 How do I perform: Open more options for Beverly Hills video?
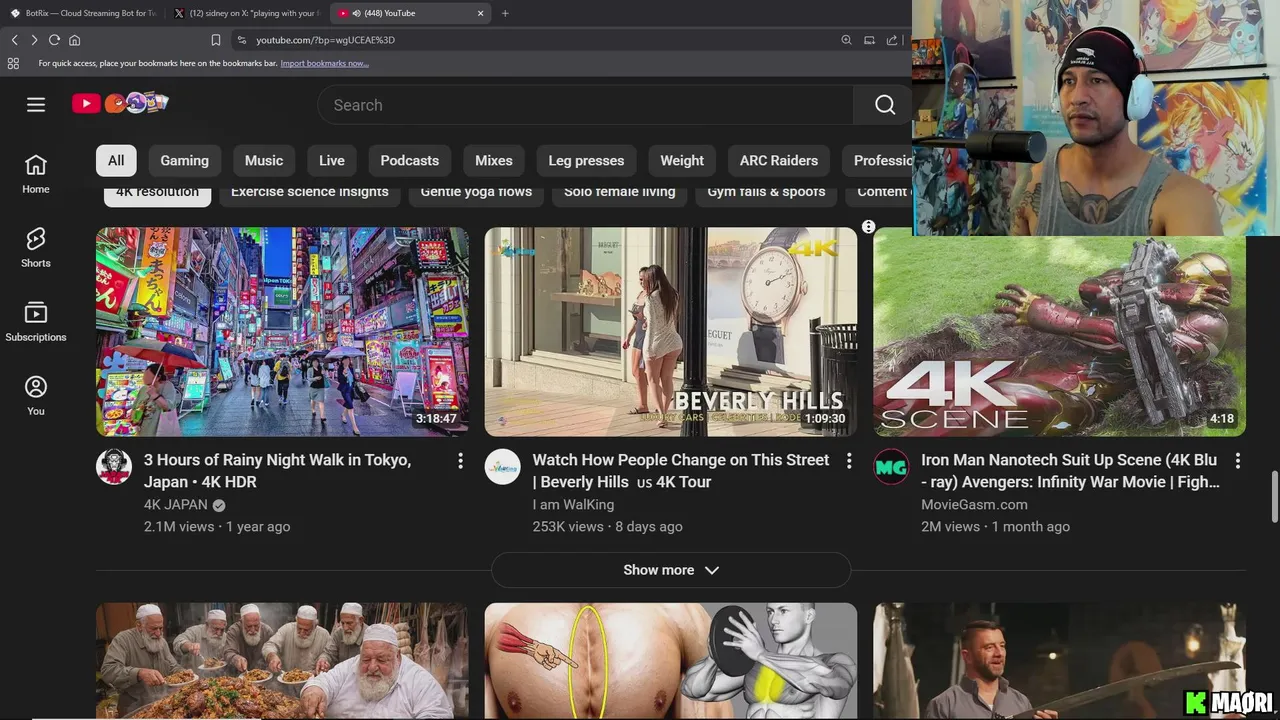(849, 461)
